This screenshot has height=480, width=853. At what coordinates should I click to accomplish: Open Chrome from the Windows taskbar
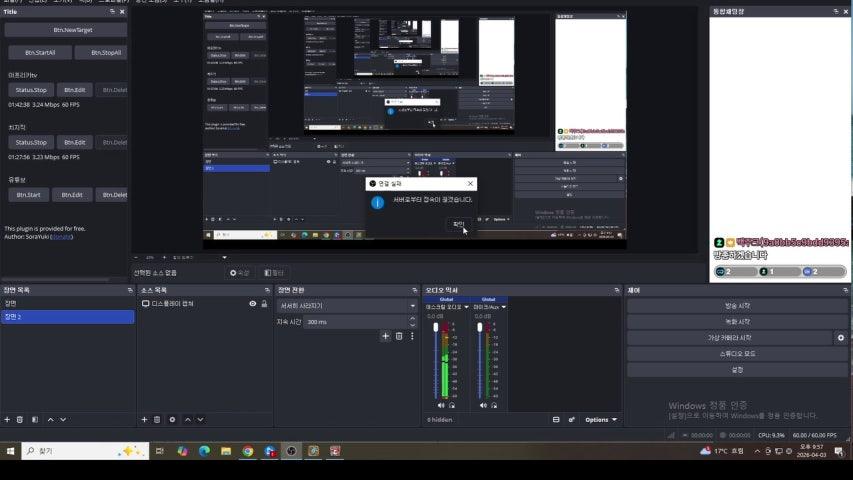click(247, 451)
